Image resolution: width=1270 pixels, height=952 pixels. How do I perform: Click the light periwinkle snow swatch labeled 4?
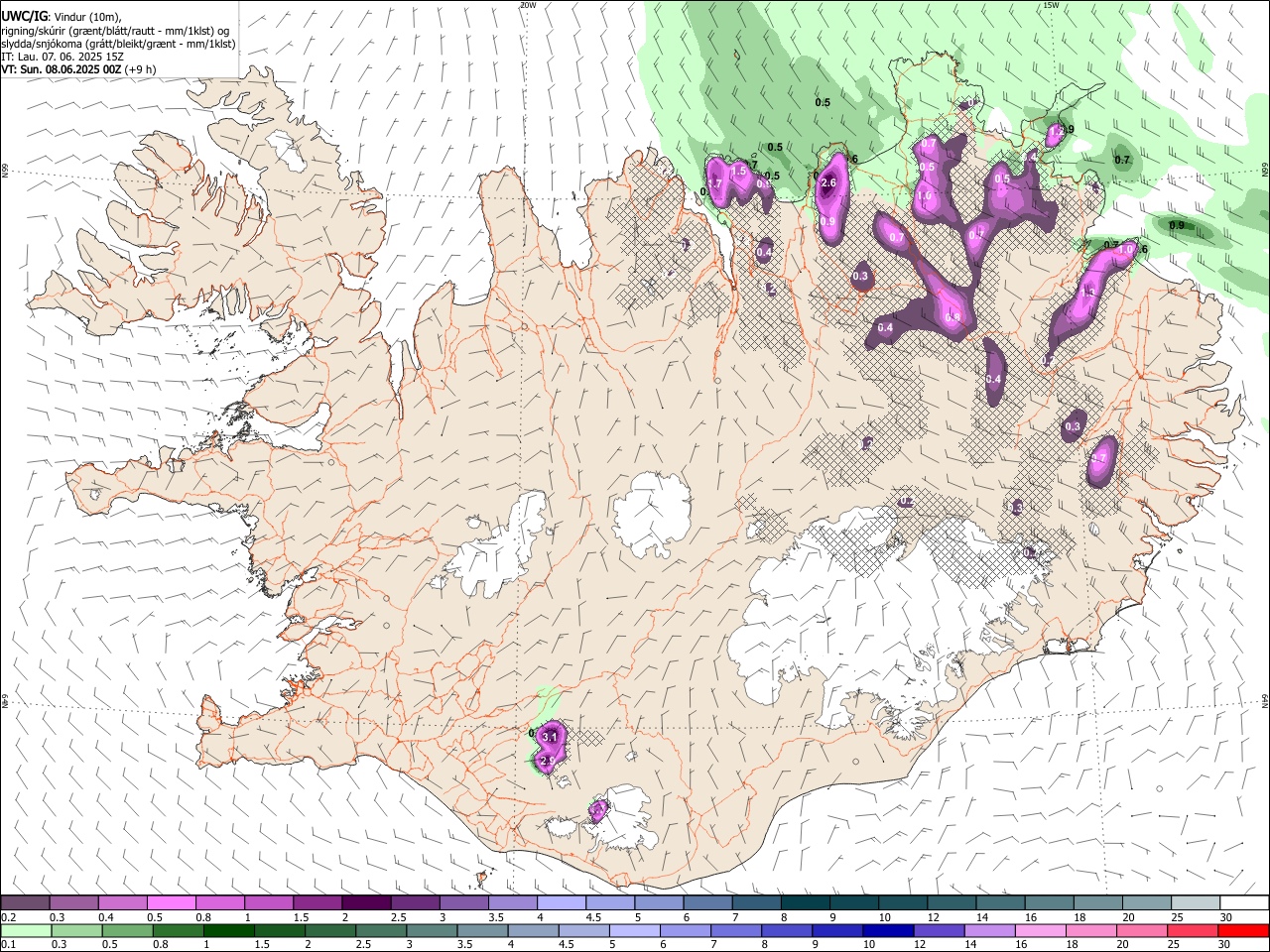pos(562,903)
